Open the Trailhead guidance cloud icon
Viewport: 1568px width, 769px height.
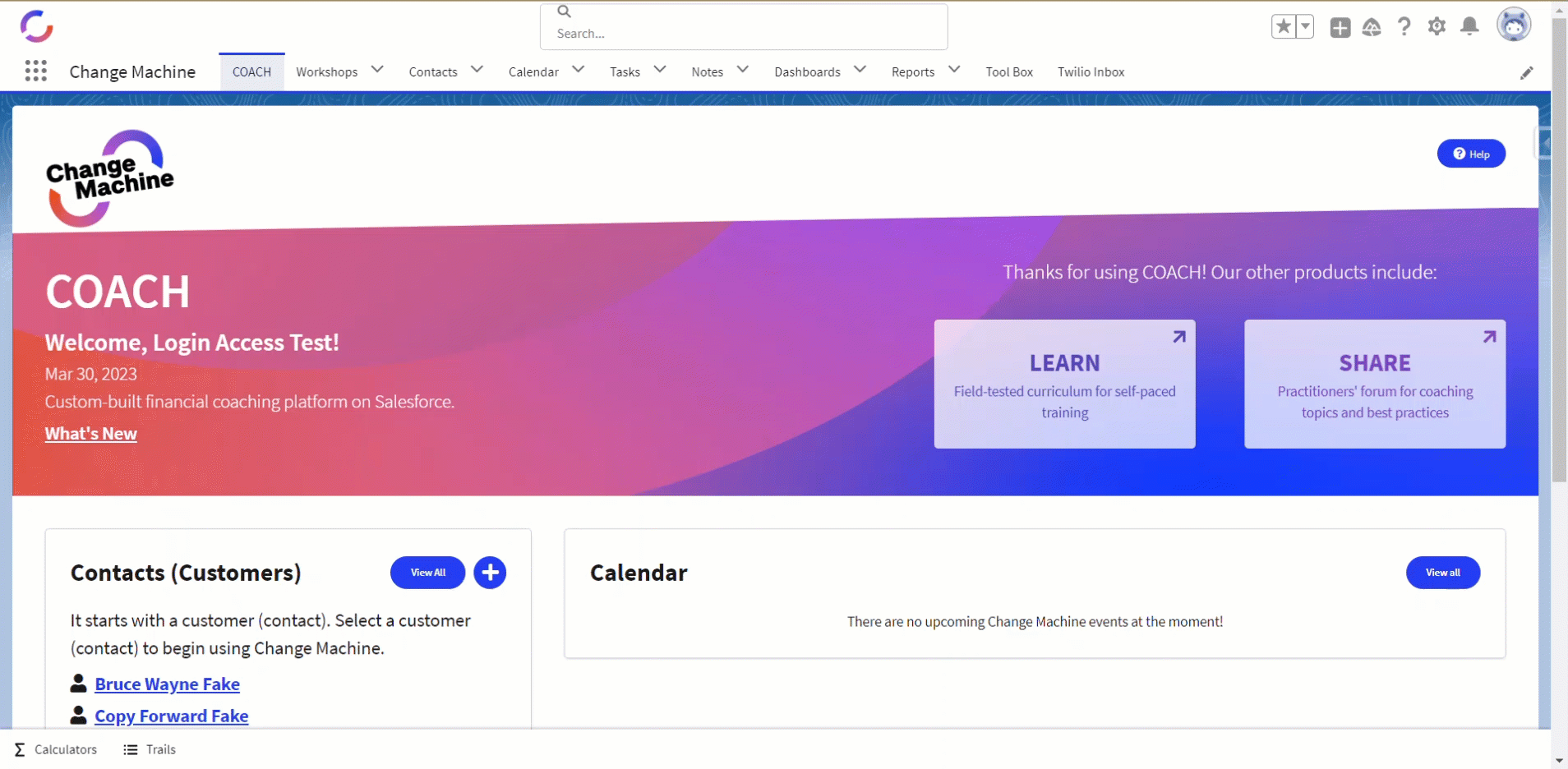pyautogui.click(x=1372, y=27)
